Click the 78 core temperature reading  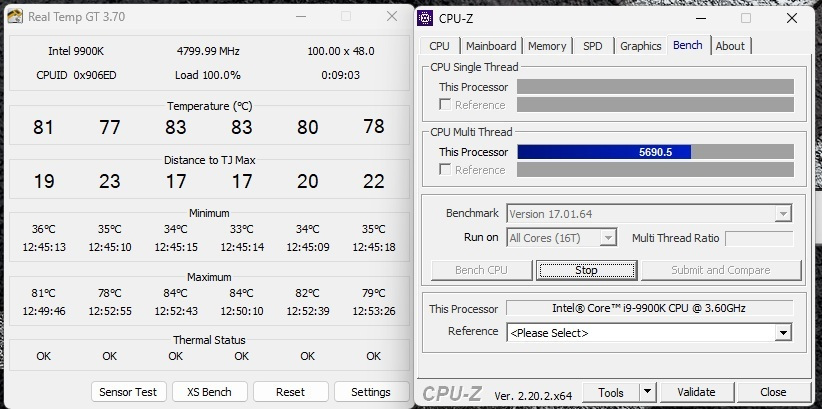click(374, 126)
